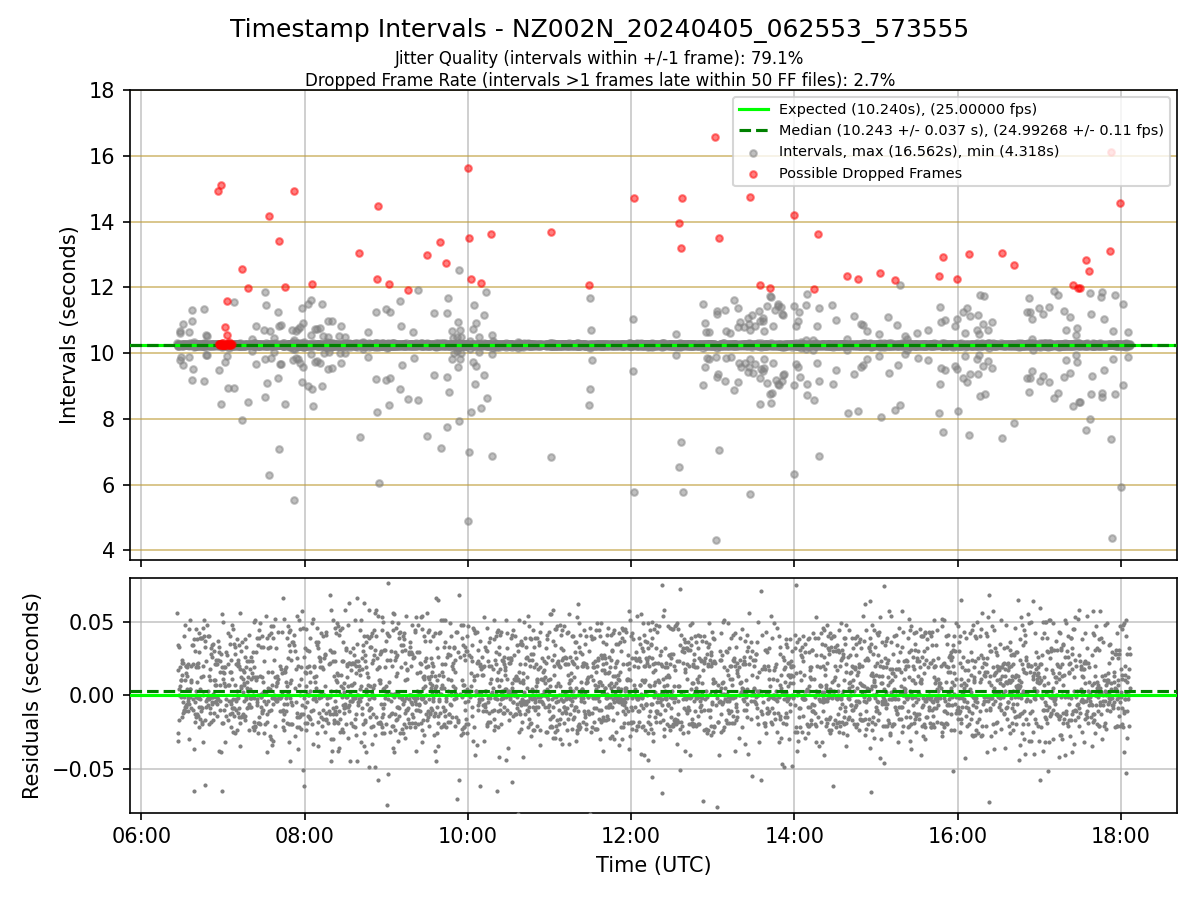Click the red marker in the Possible Dropped Frames legend
This screenshot has width=1200, height=900.
[753, 173]
